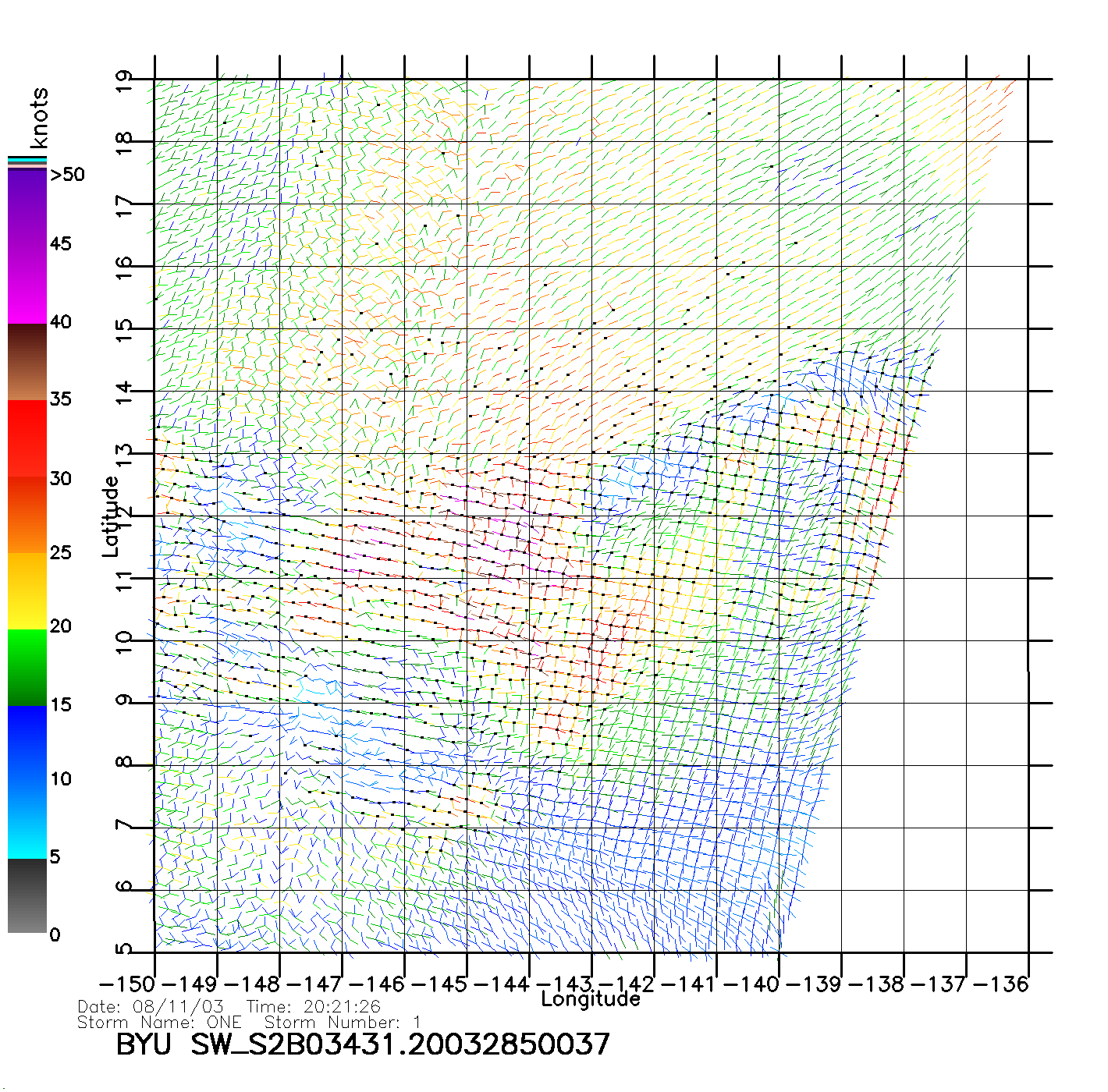Pick the orange 25–30 knots legend segment
1108x1092 pixels.
coord(27,515)
